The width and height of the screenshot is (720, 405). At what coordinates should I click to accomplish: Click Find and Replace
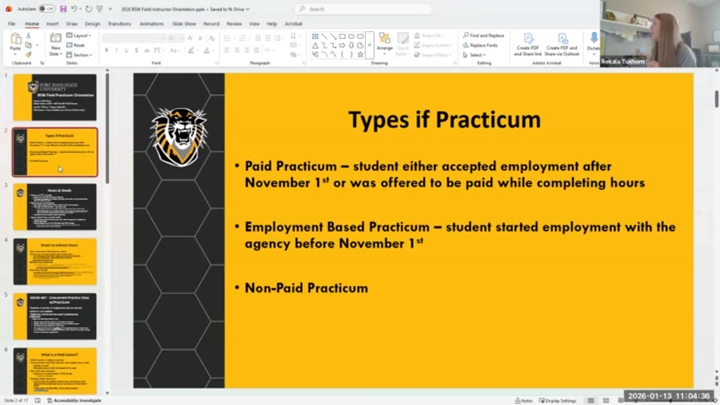click(486, 35)
